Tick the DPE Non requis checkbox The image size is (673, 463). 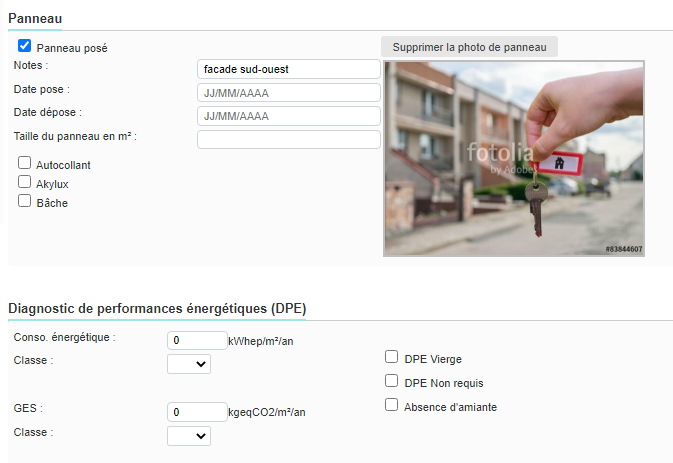(x=392, y=382)
